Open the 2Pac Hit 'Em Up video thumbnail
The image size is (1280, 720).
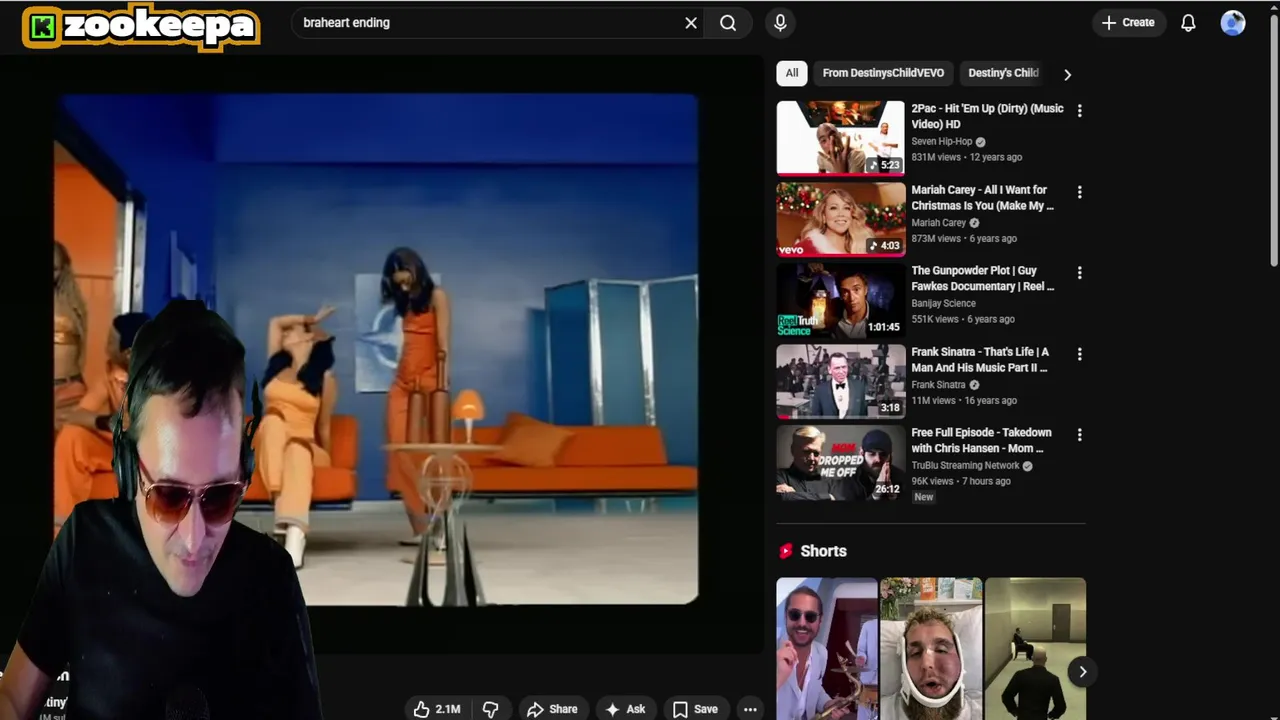point(841,138)
